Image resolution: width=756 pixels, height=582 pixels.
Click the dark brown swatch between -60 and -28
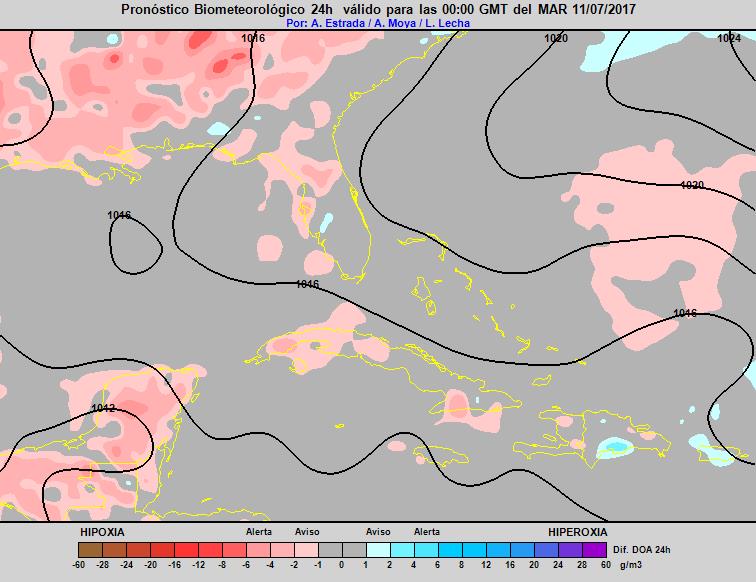pyautogui.click(x=90, y=550)
